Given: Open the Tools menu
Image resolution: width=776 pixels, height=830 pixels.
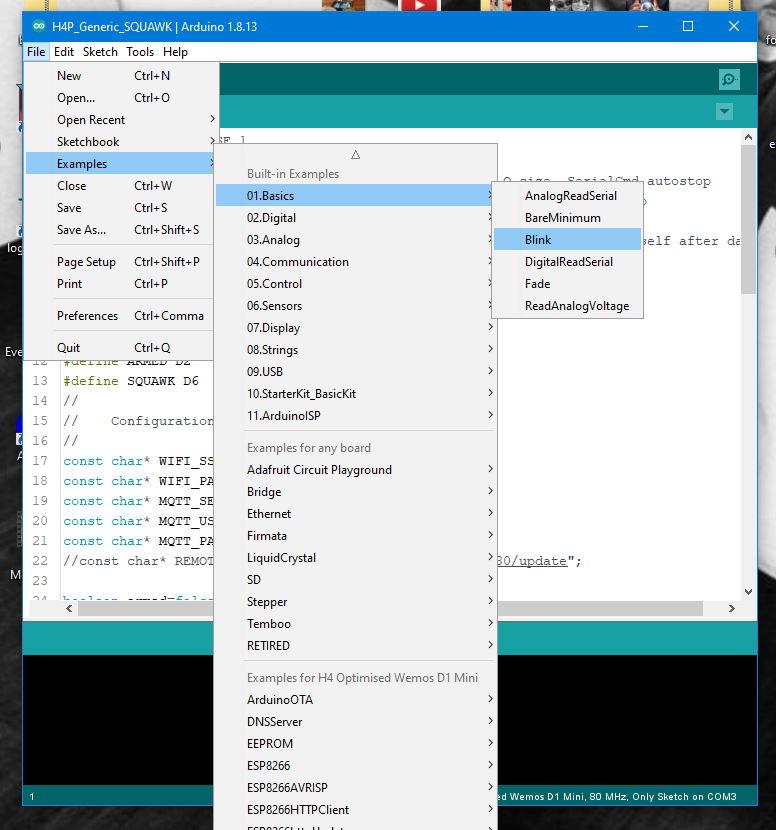Looking at the screenshot, I should tap(140, 52).
